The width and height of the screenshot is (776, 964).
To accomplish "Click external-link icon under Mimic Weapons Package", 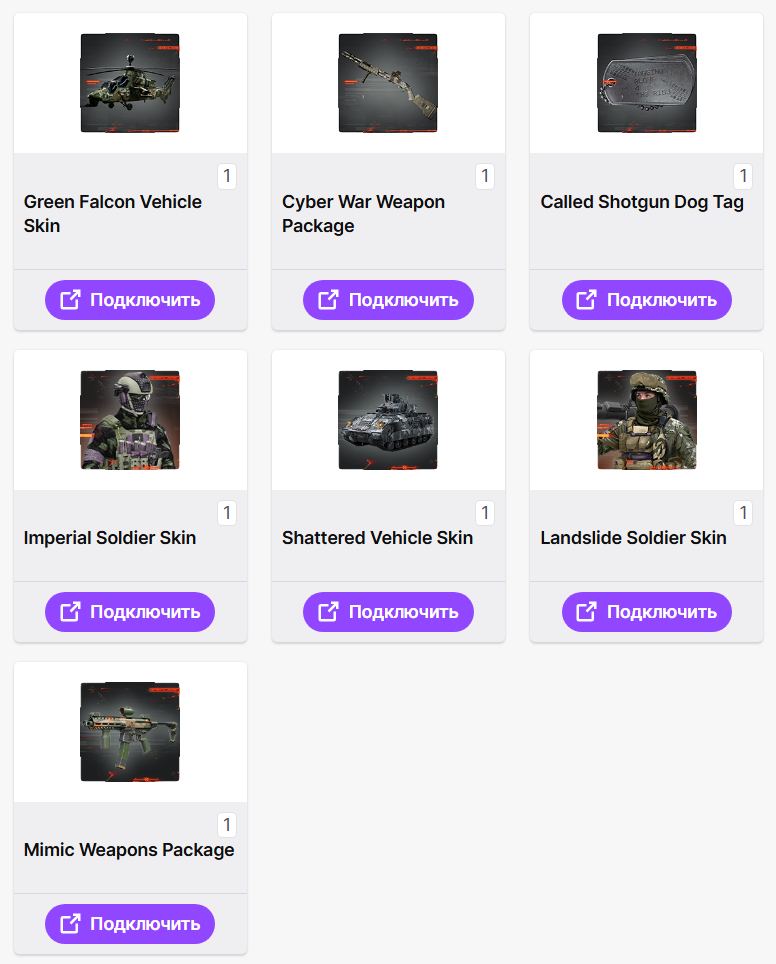I will 71,924.
